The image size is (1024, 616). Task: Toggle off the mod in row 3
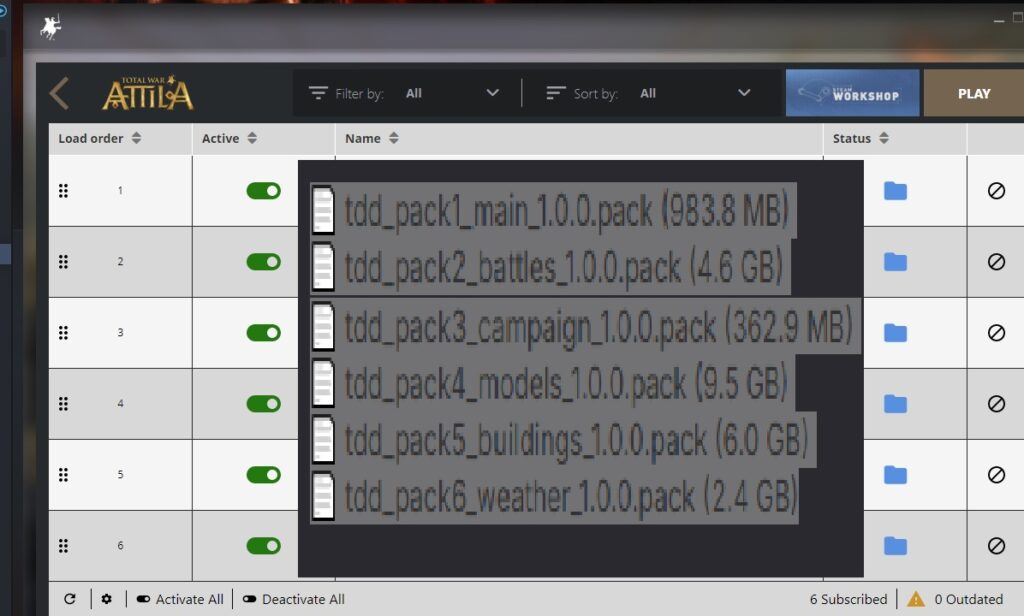click(x=263, y=332)
